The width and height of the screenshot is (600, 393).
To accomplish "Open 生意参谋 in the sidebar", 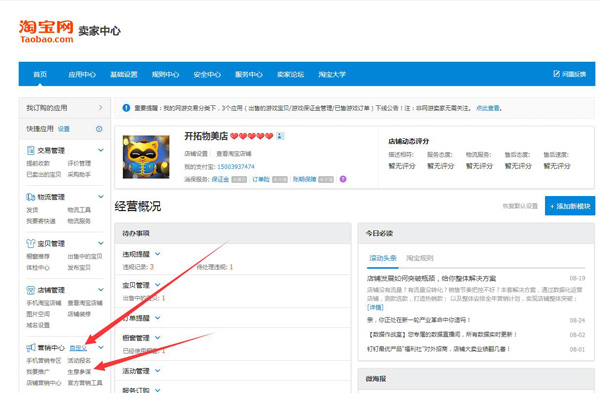I will 79,372.
